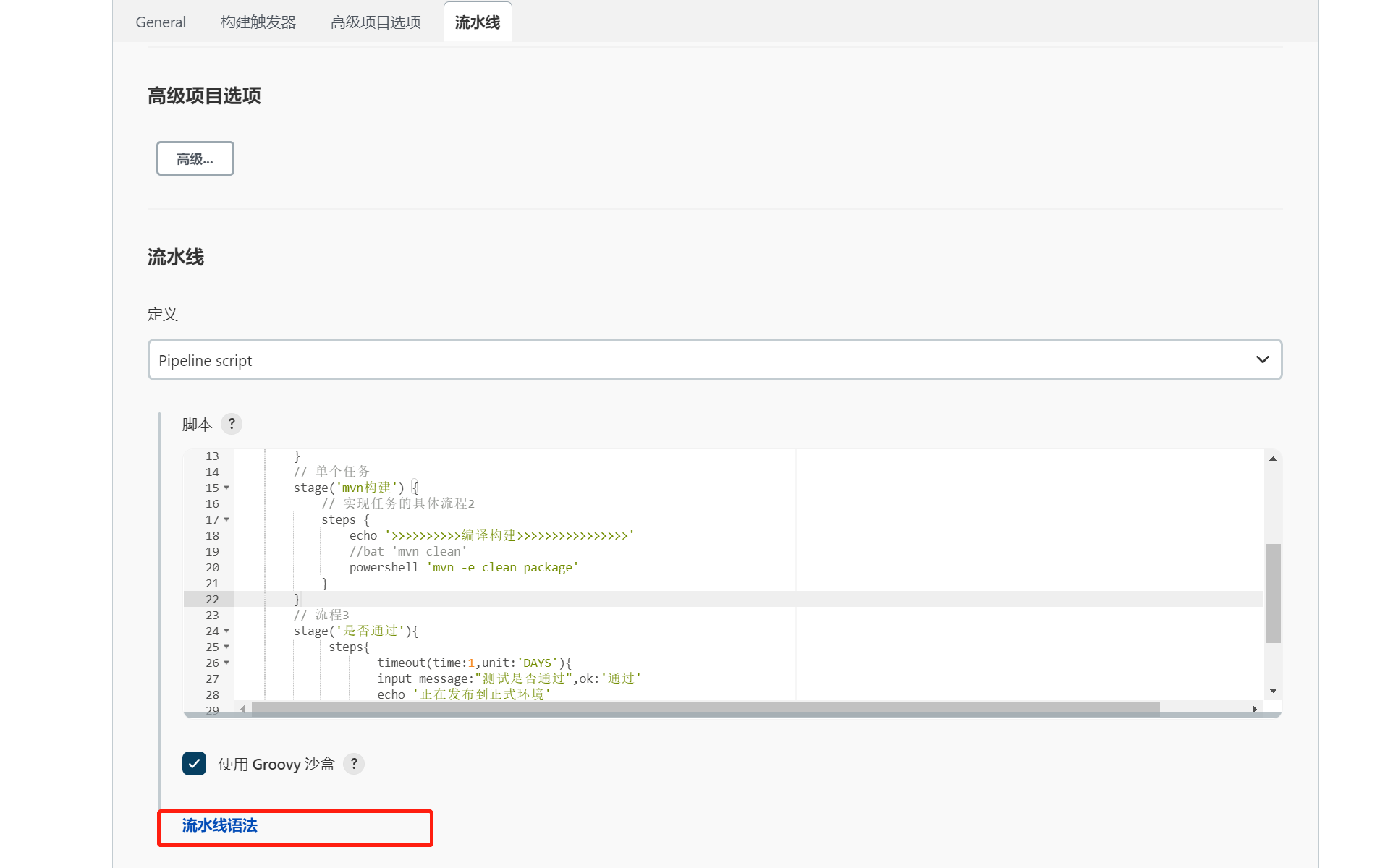Switch to the 构建触发器 tab
The height and width of the screenshot is (868, 1393).
[258, 22]
